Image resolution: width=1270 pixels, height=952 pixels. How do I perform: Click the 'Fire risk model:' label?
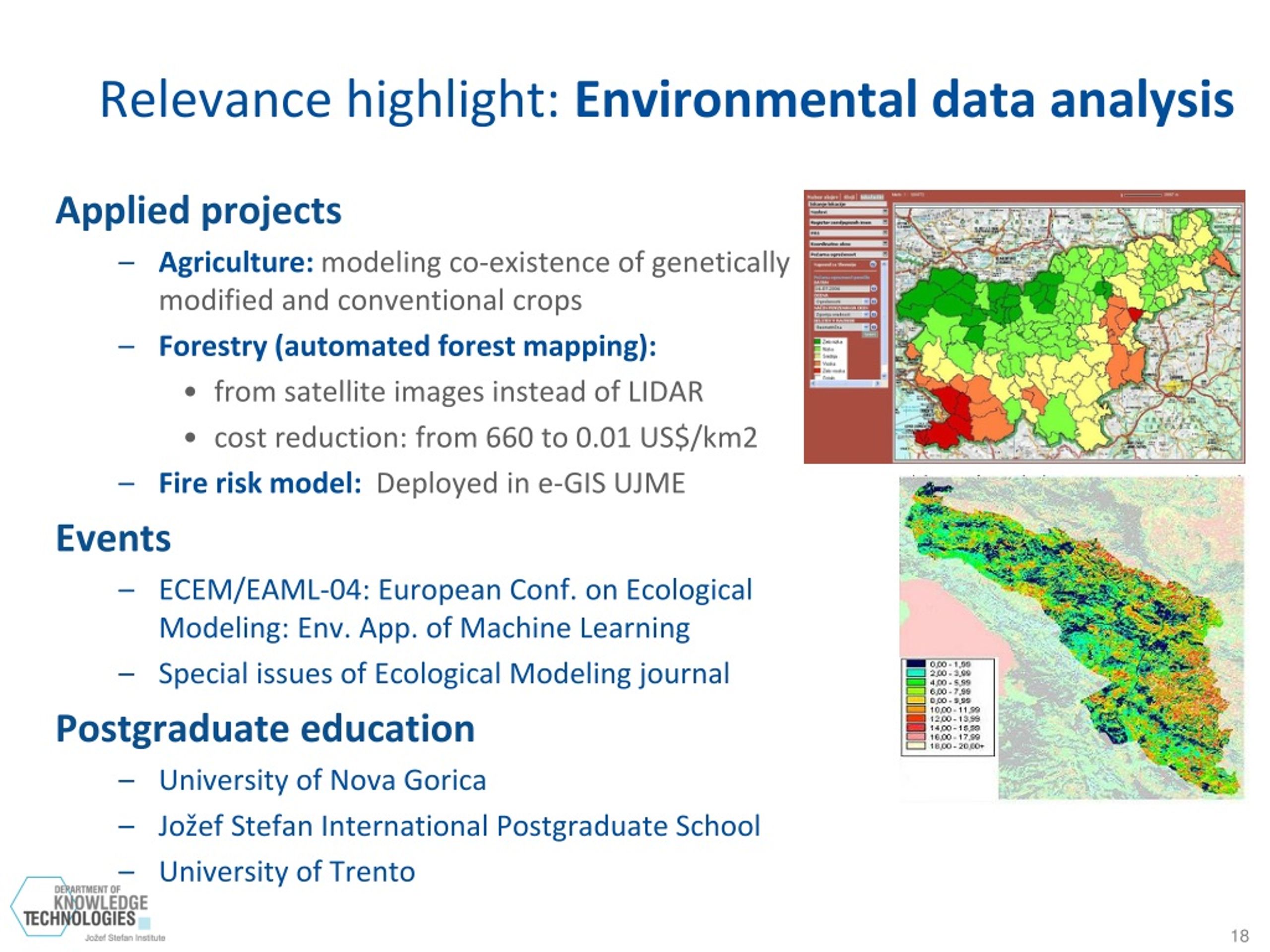pos(260,483)
